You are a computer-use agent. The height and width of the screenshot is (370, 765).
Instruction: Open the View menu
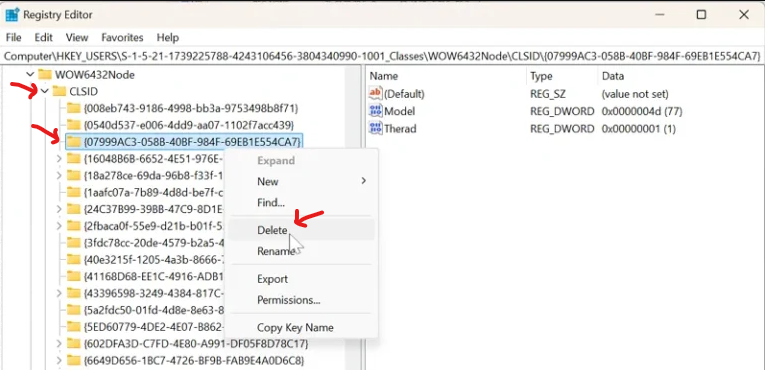(x=77, y=38)
